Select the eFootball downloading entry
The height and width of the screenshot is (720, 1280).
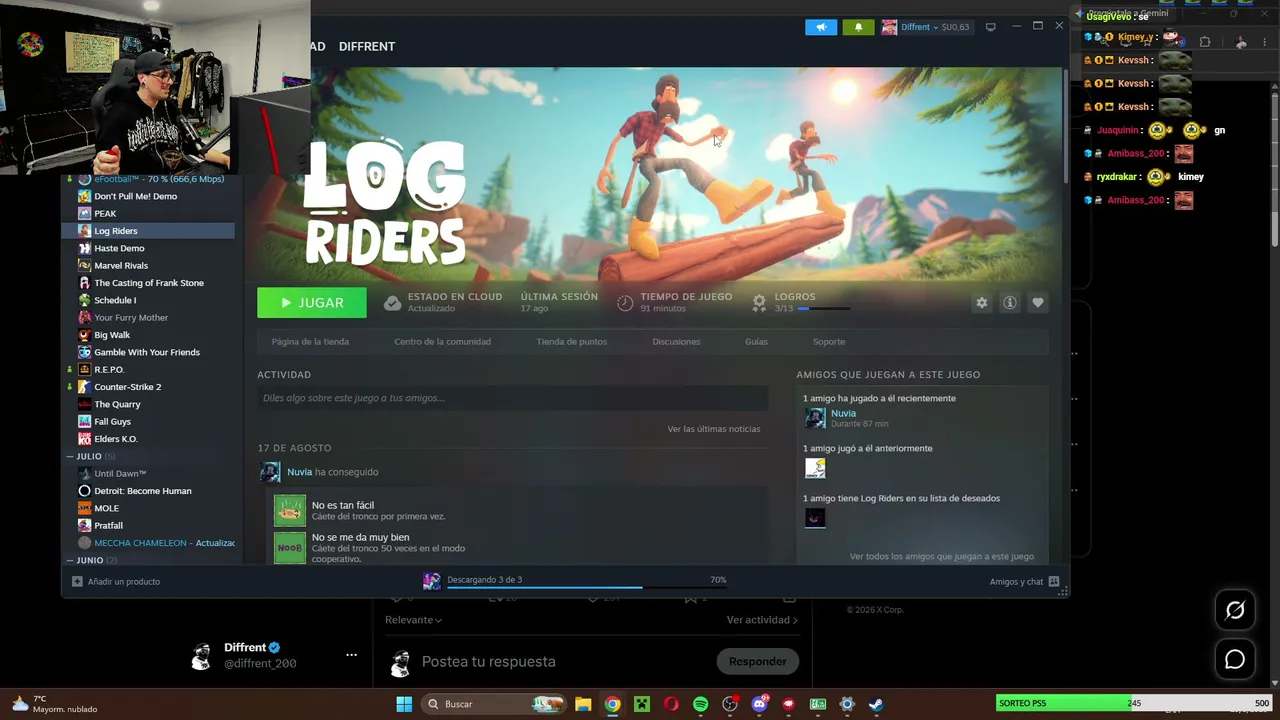[x=158, y=179]
